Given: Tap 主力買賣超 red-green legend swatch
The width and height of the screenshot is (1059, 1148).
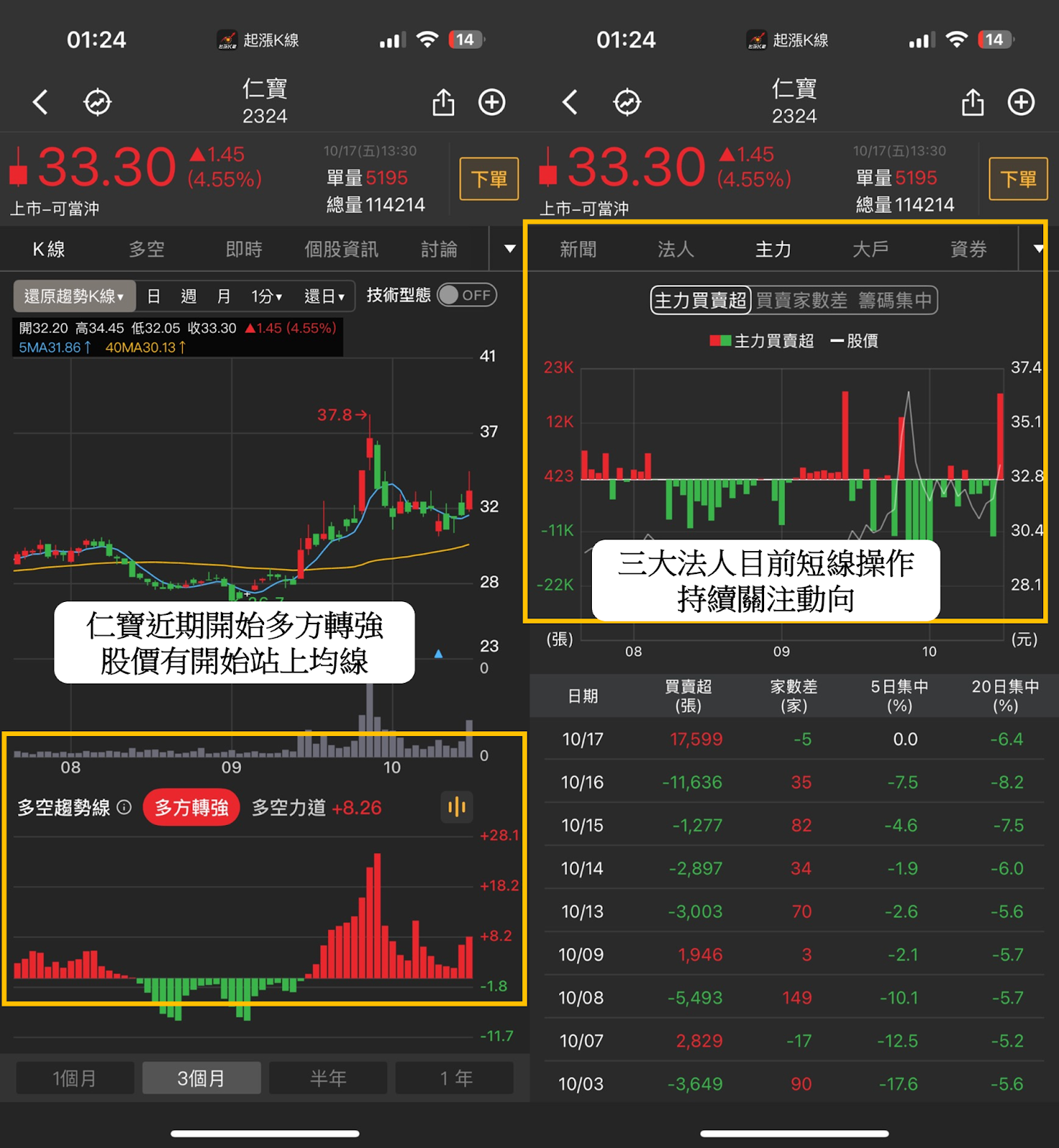Looking at the screenshot, I should [x=720, y=340].
